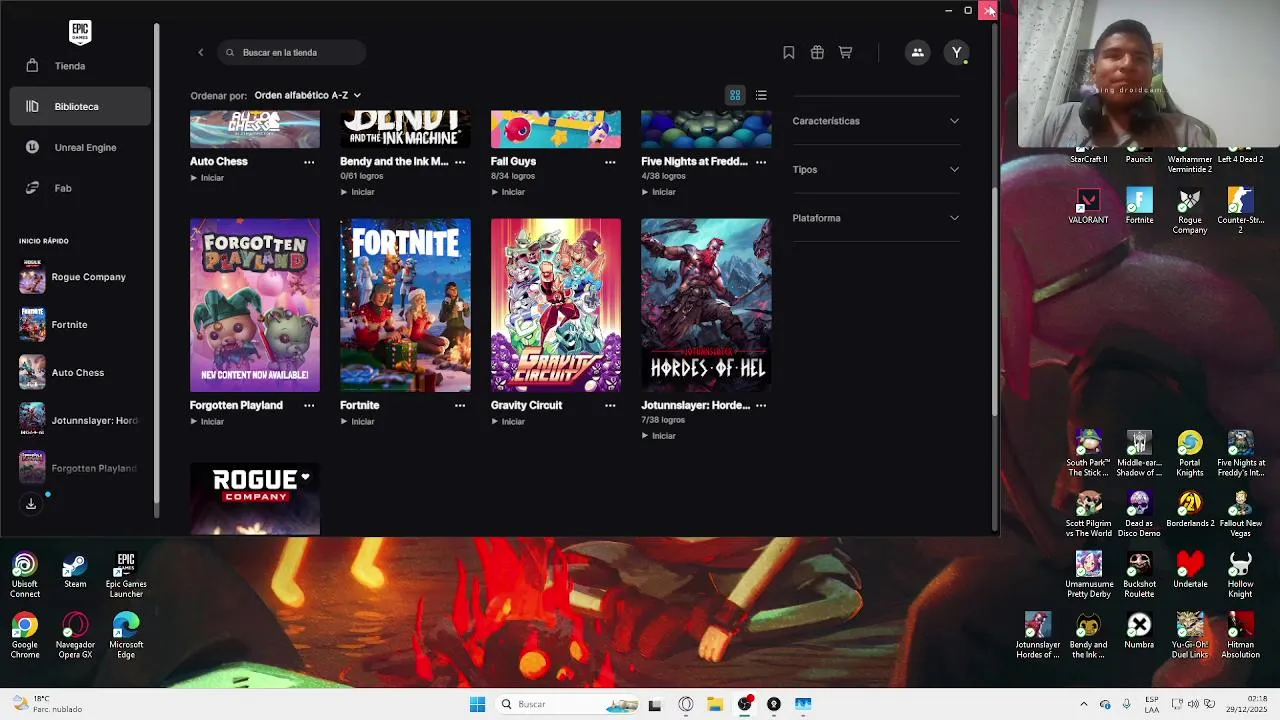
Task: Expand the Plataforma filter
Action: 876,218
